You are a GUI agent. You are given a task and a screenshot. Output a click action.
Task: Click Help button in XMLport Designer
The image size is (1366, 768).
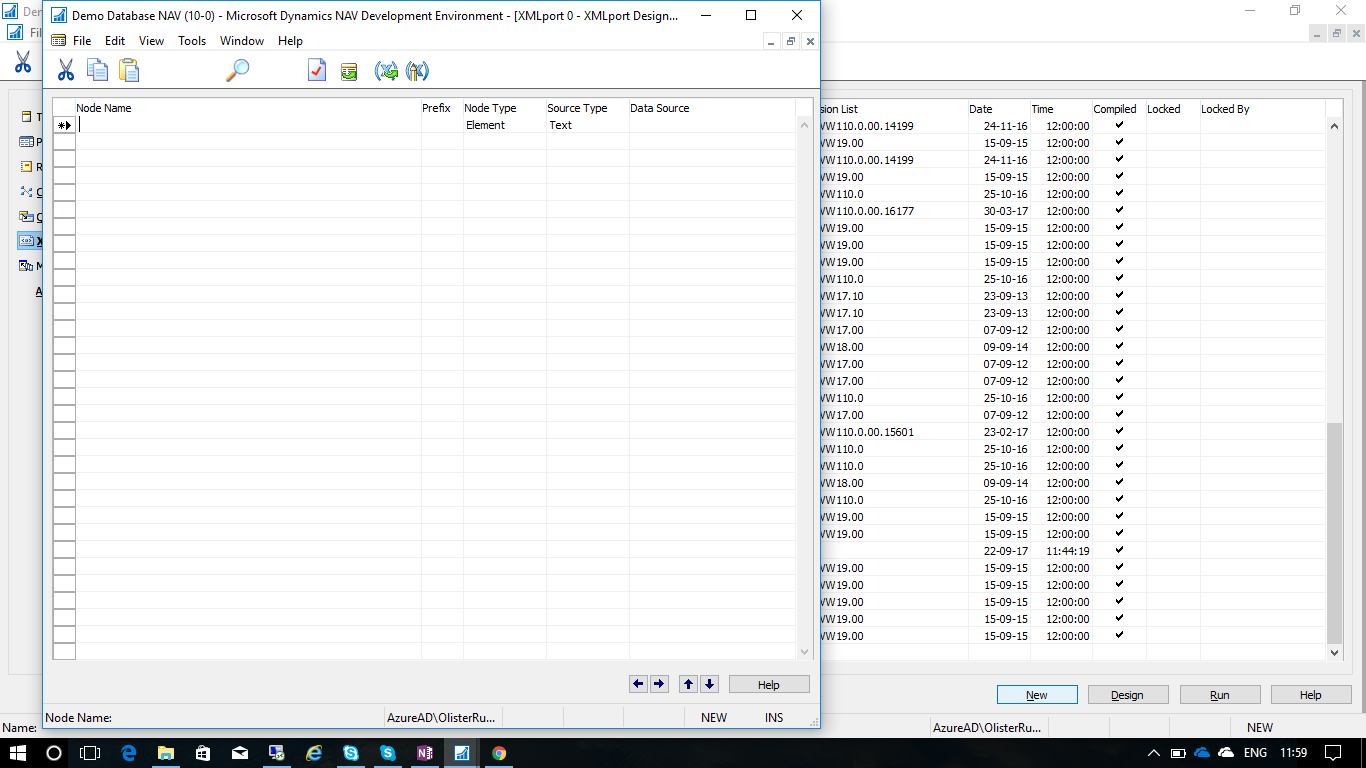[769, 684]
